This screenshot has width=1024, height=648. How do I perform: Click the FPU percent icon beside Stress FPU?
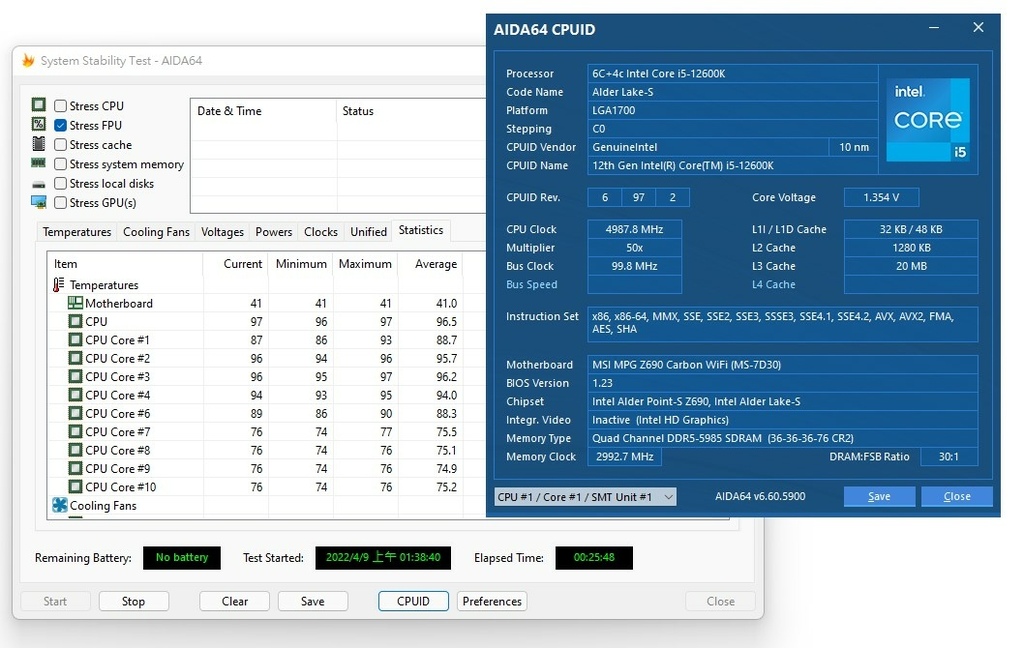tap(39, 124)
